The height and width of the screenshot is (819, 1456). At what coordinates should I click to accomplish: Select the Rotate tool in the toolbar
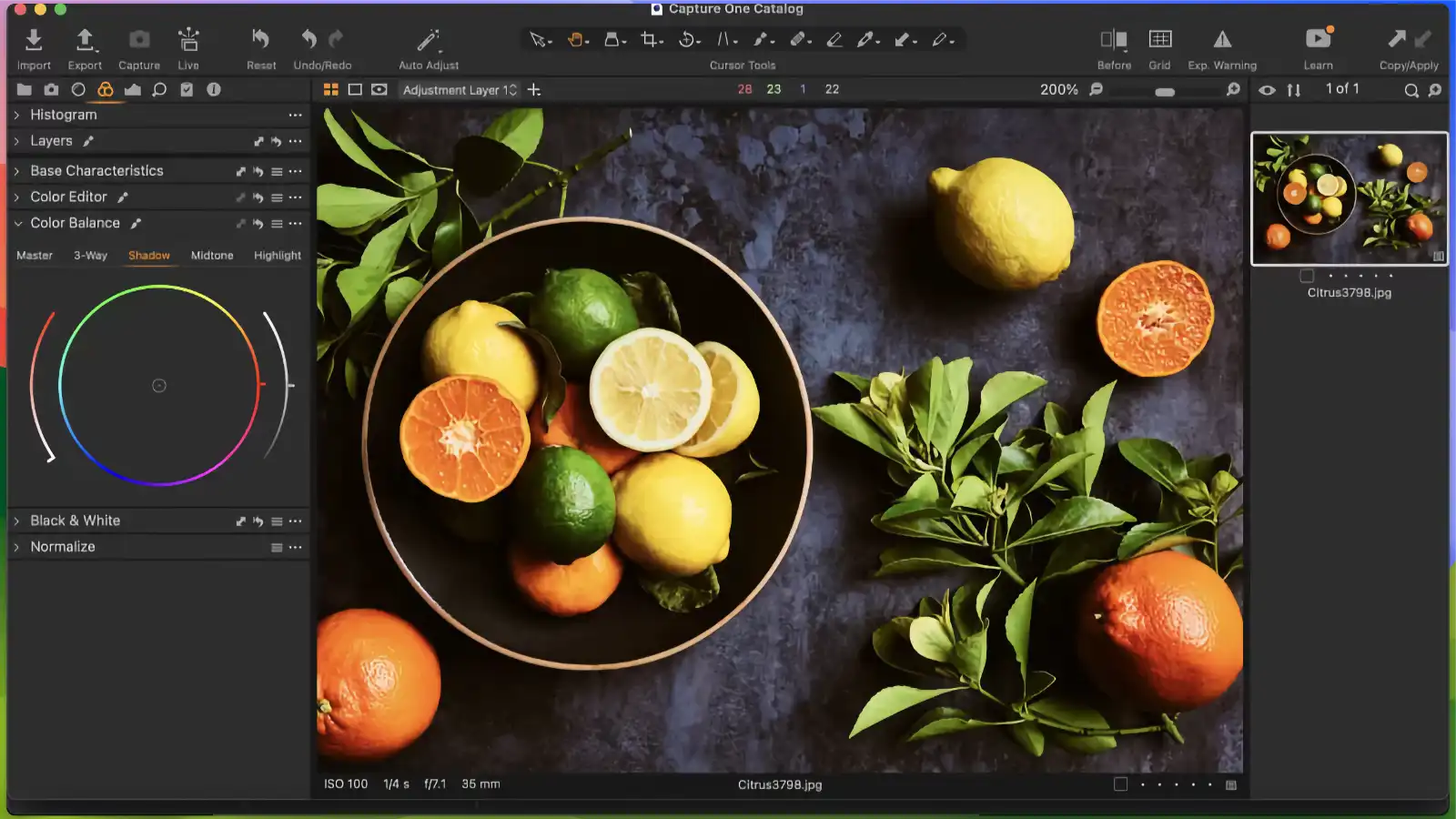(688, 40)
